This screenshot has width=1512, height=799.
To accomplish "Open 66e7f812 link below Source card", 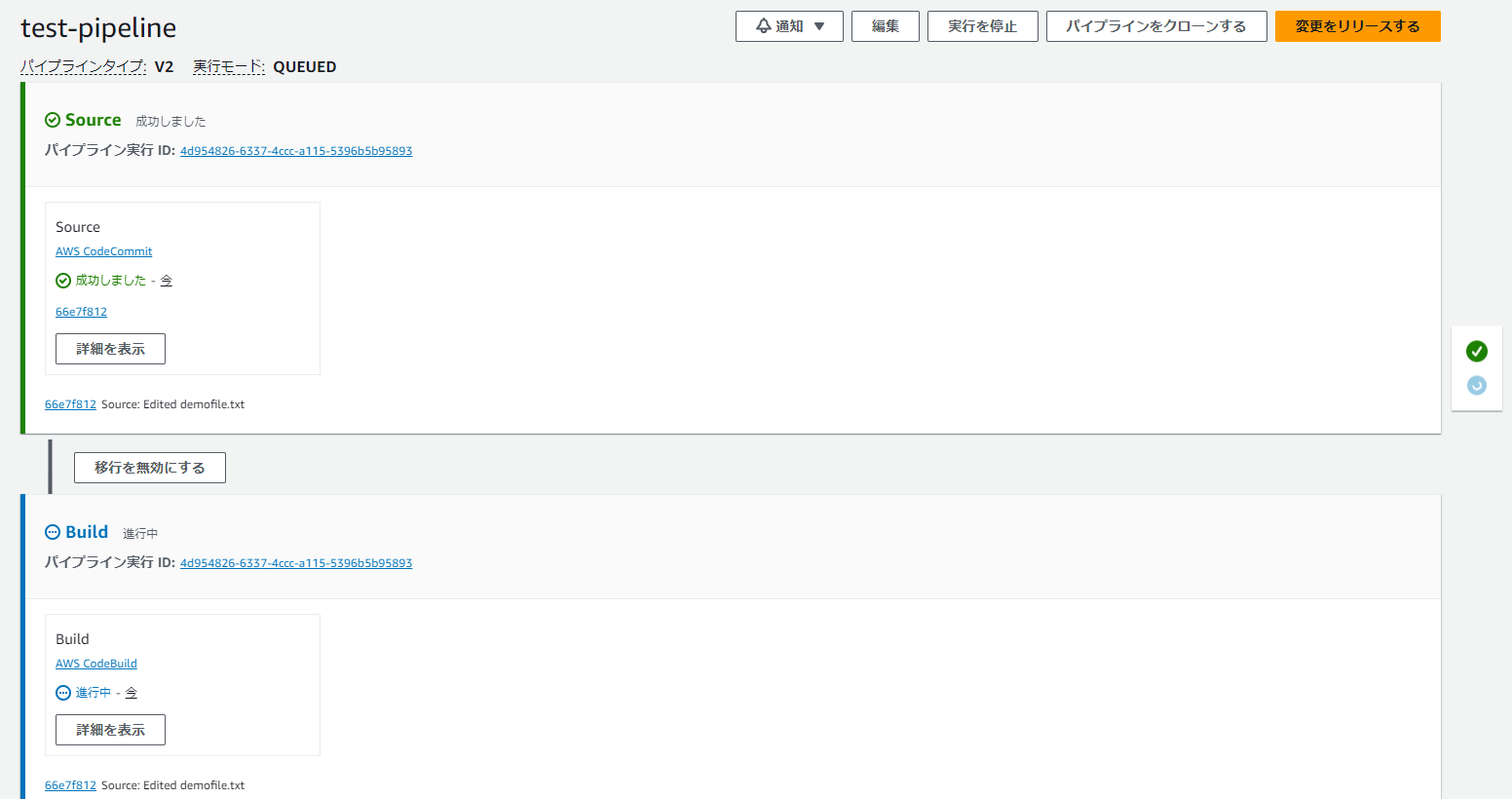I will pyautogui.click(x=70, y=404).
